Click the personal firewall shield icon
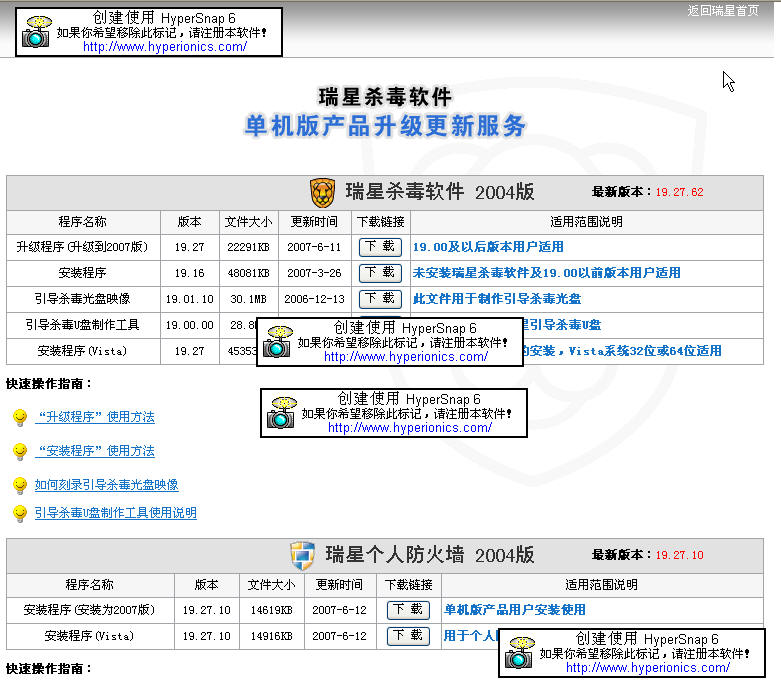Viewport: 781px width, 685px height. 303,555
